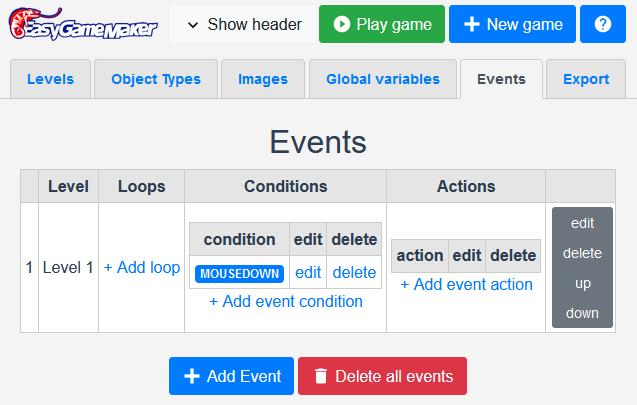Select the Events tab
The image size is (637, 405).
tap(501, 79)
